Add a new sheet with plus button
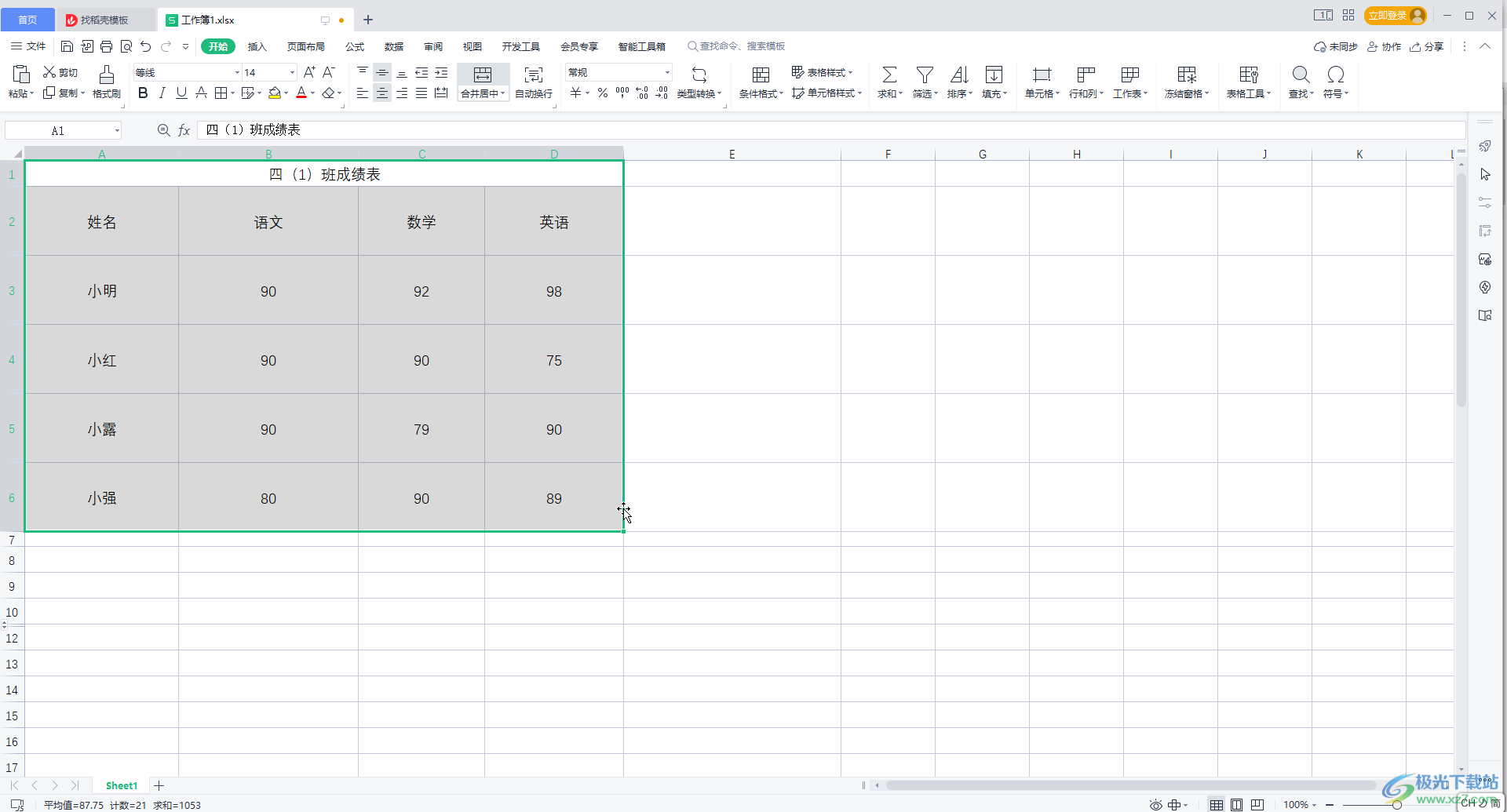Viewport: 1507px width, 812px height. (x=159, y=785)
